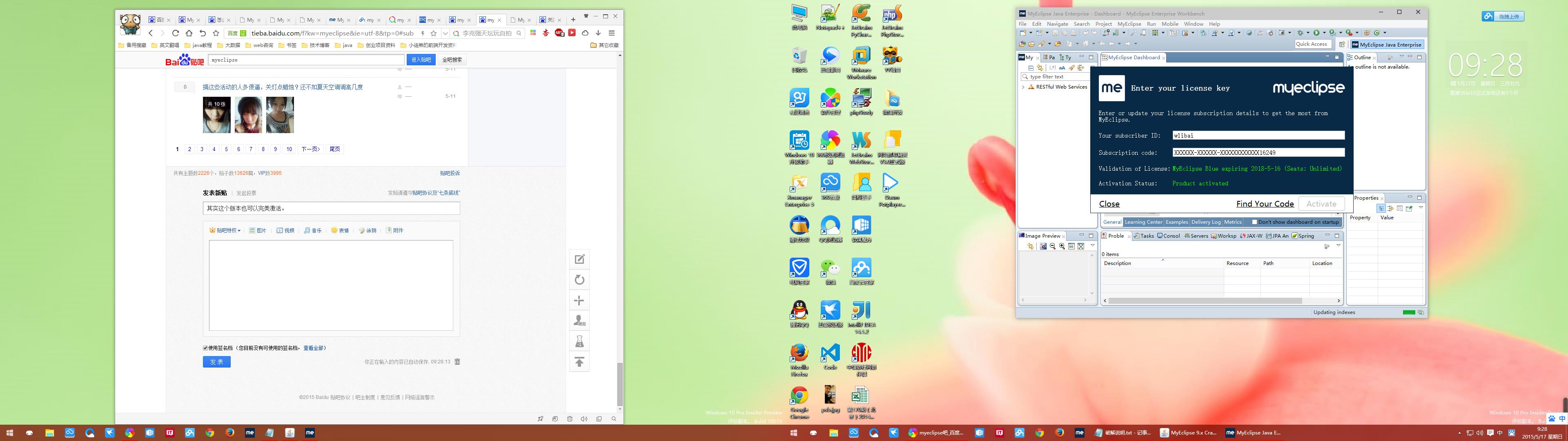Image resolution: width=1568 pixels, height=441 pixels.
Task: Click the trash icon beside autosave message
Action: point(457,362)
